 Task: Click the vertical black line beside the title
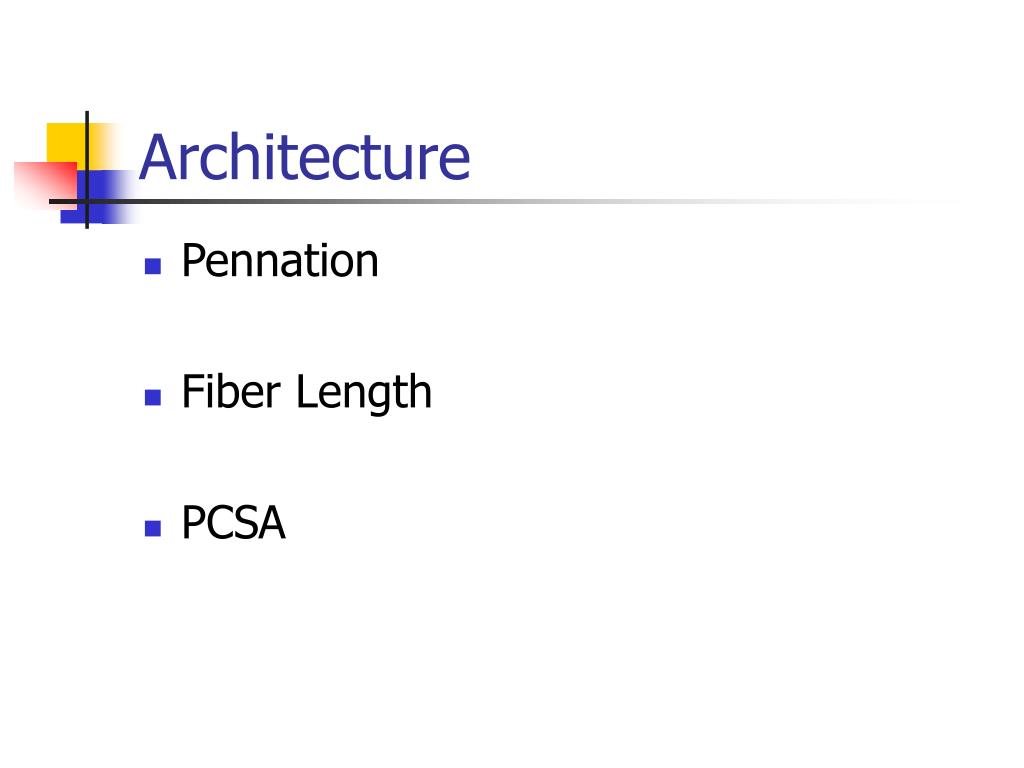[x=87, y=170]
